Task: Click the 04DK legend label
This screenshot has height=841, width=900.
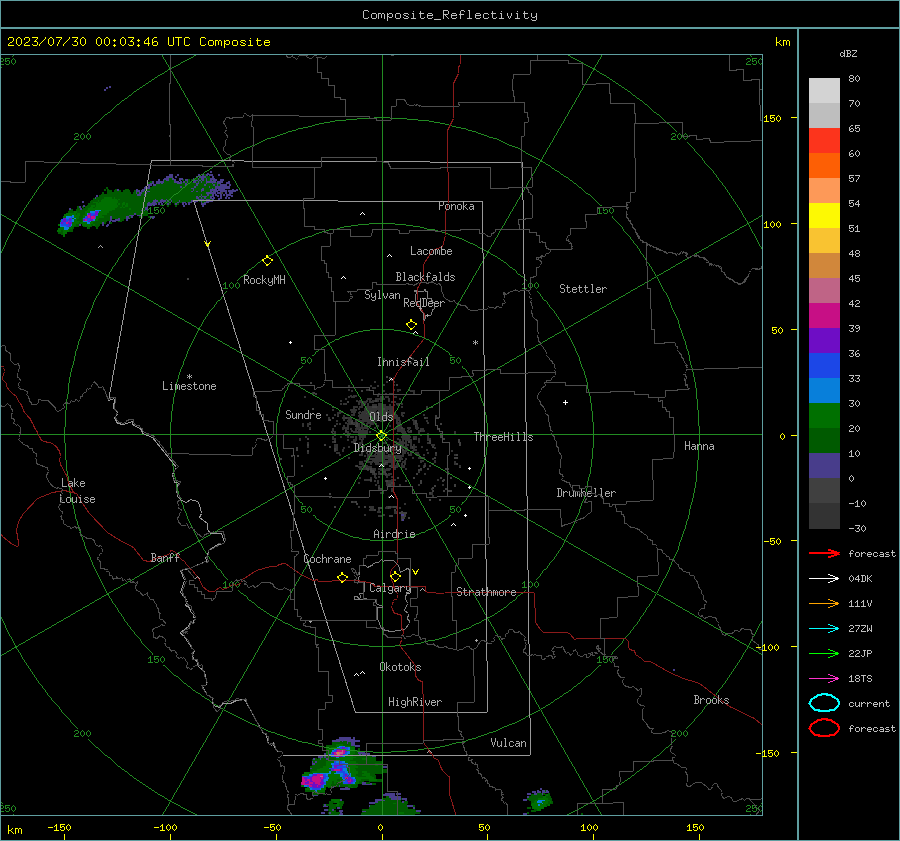Action: click(860, 578)
